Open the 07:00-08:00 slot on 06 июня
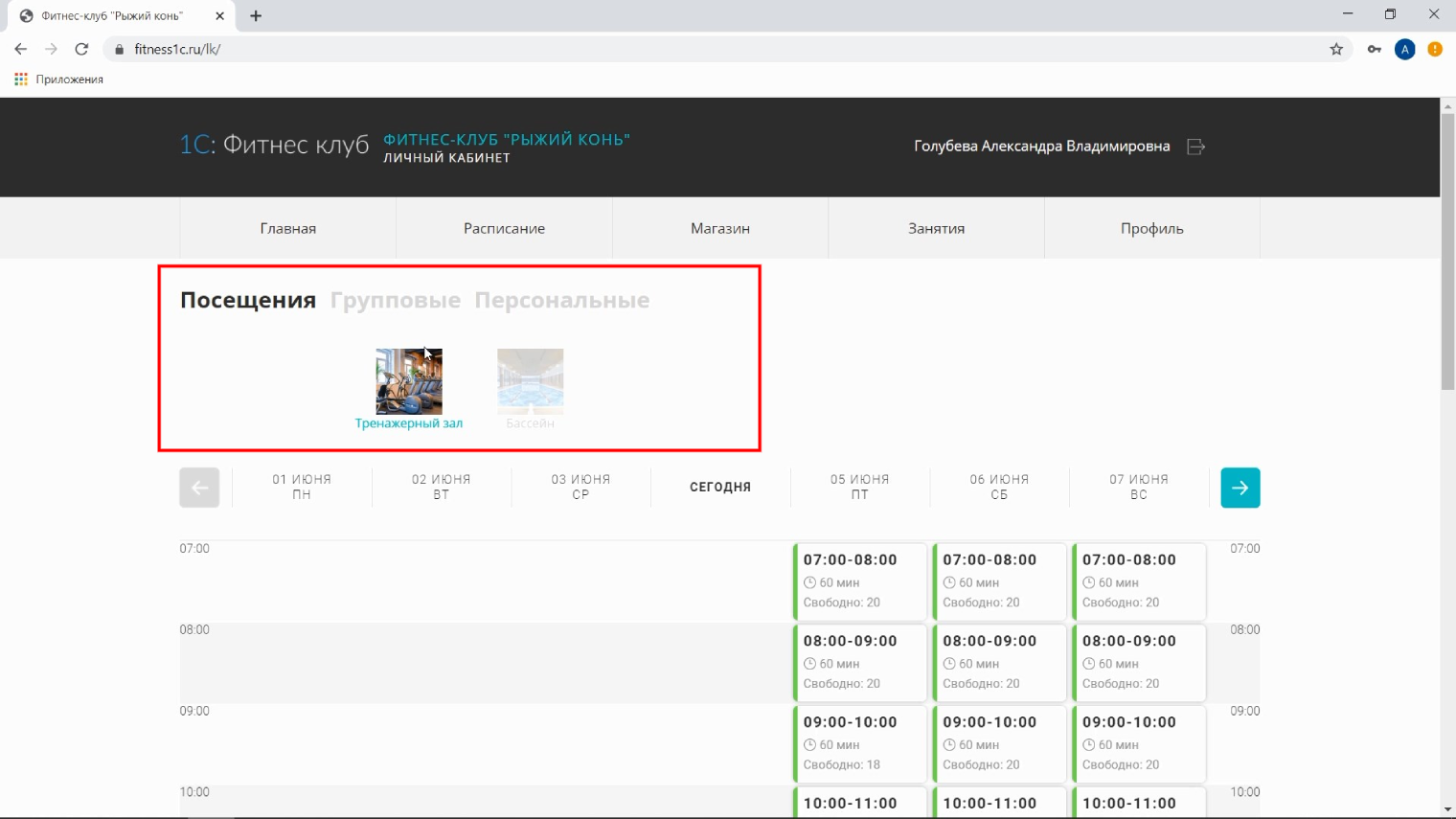The height and width of the screenshot is (819, 1456). (999, 581)
